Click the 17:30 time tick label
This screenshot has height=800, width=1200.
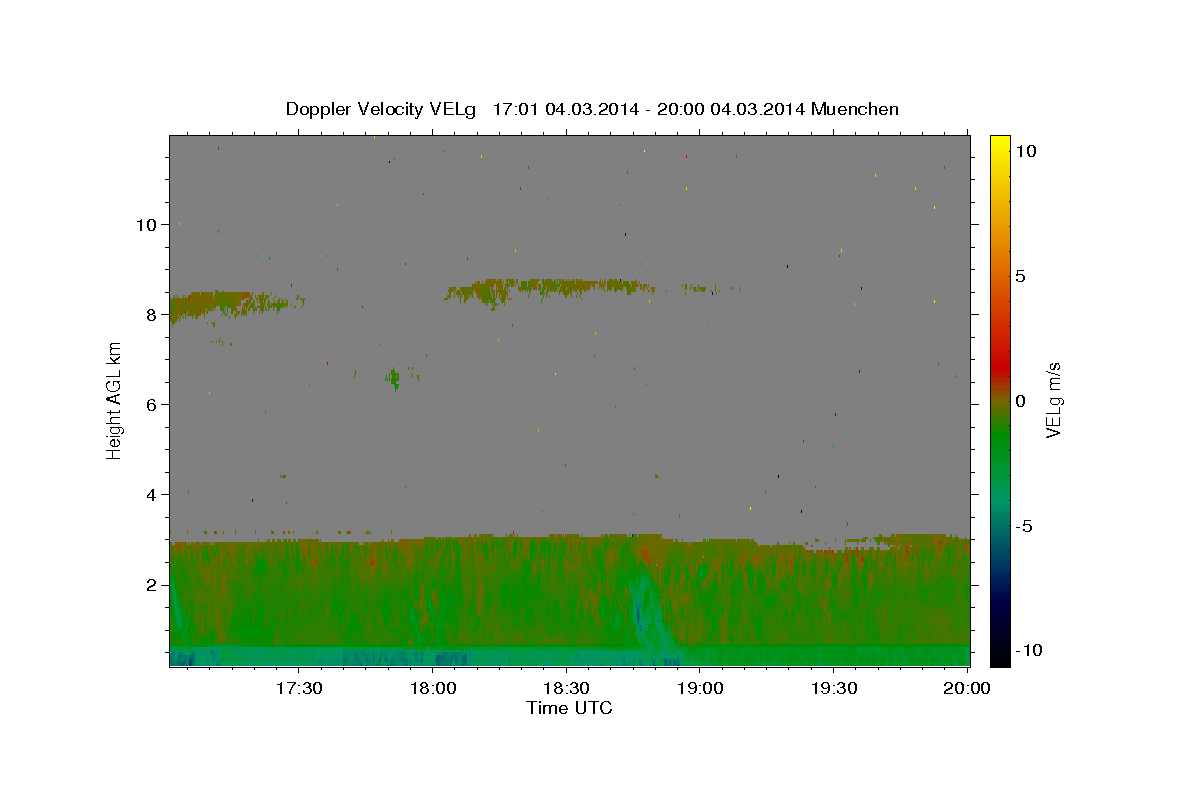point(299,689)
